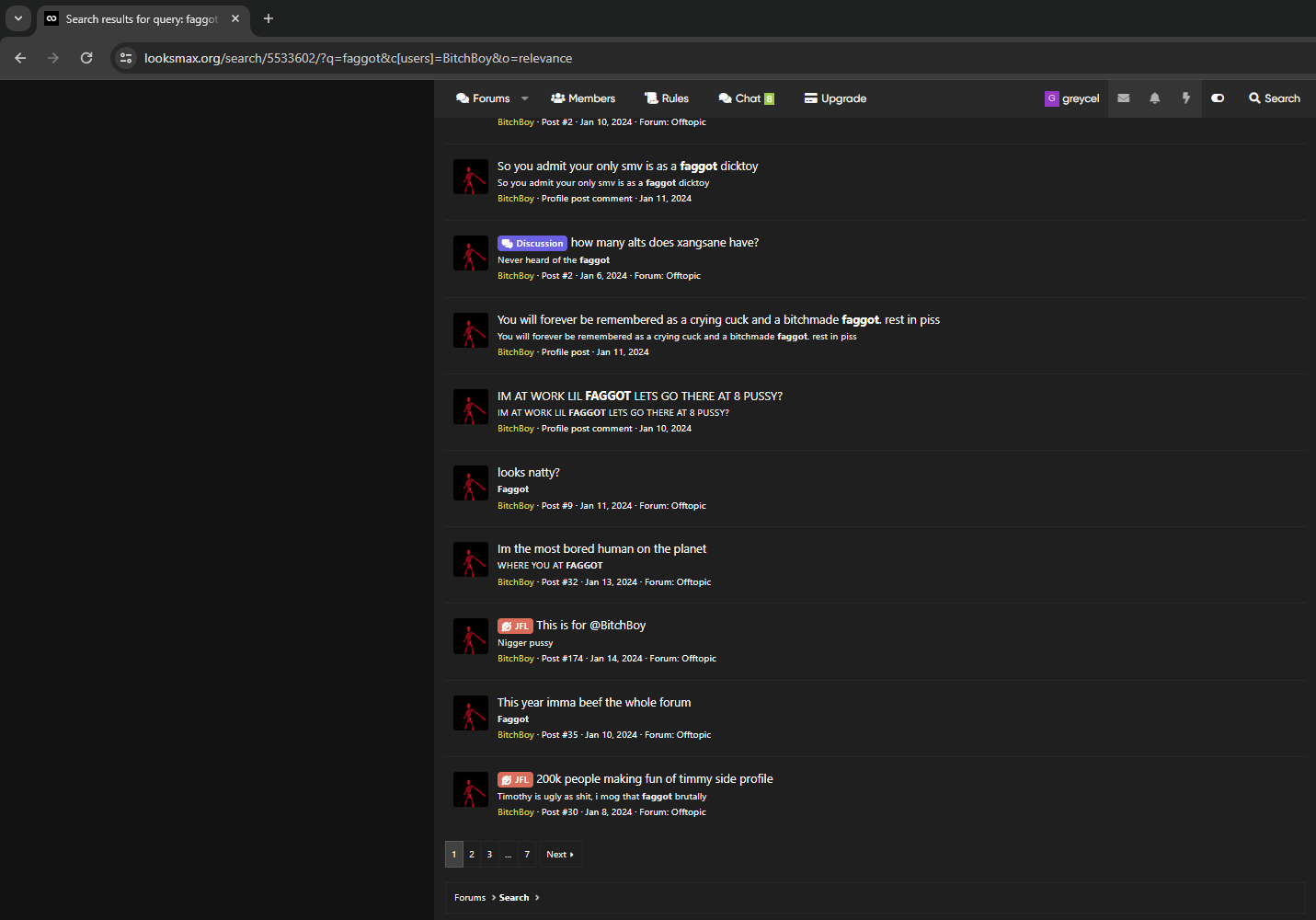
Task: Click the lightning bolt what's new icon
Action: click(1185, 98)
